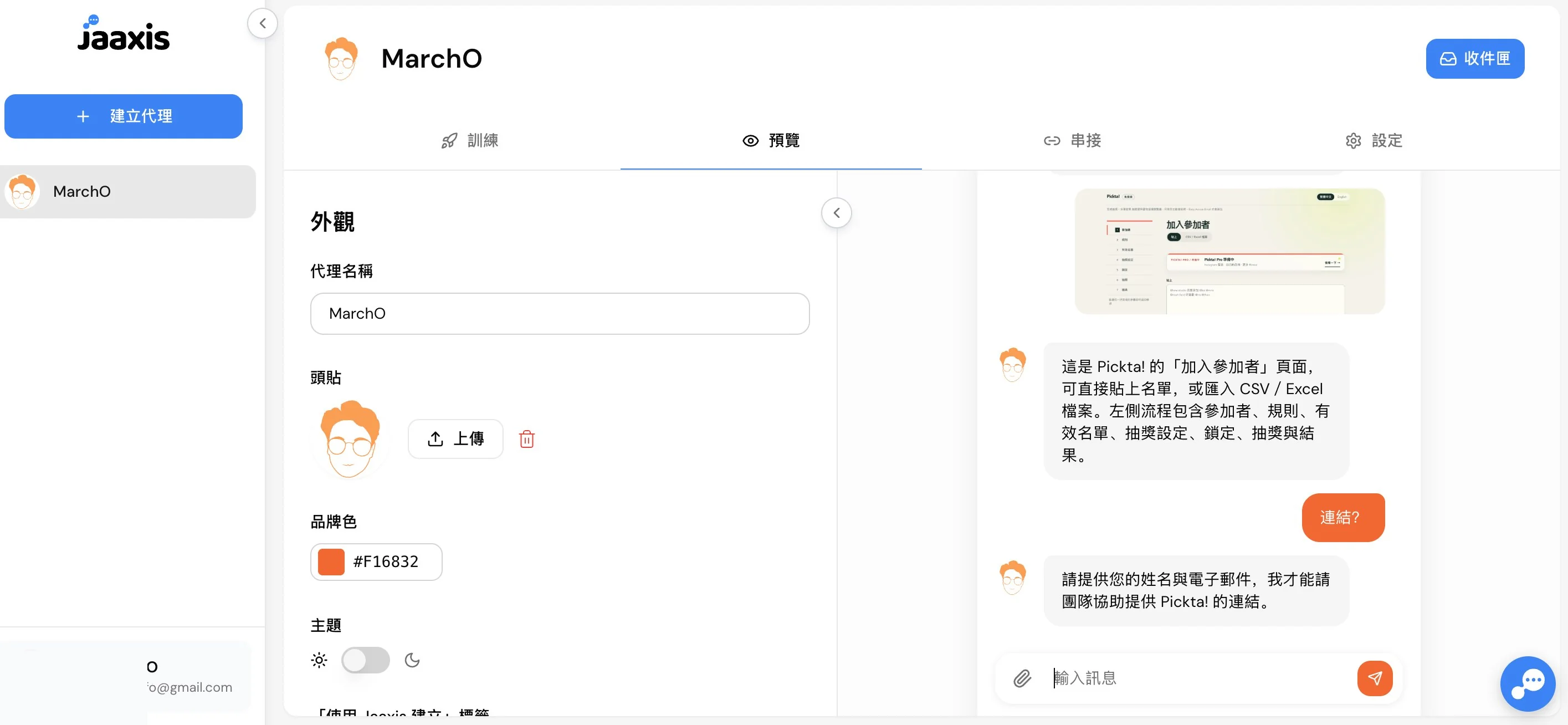Image resolution: width=1568 pixels, height=725 pixels.
Task: Click the moon dark-mode icon
Action: pyautogui.click(x=412, y=661)
